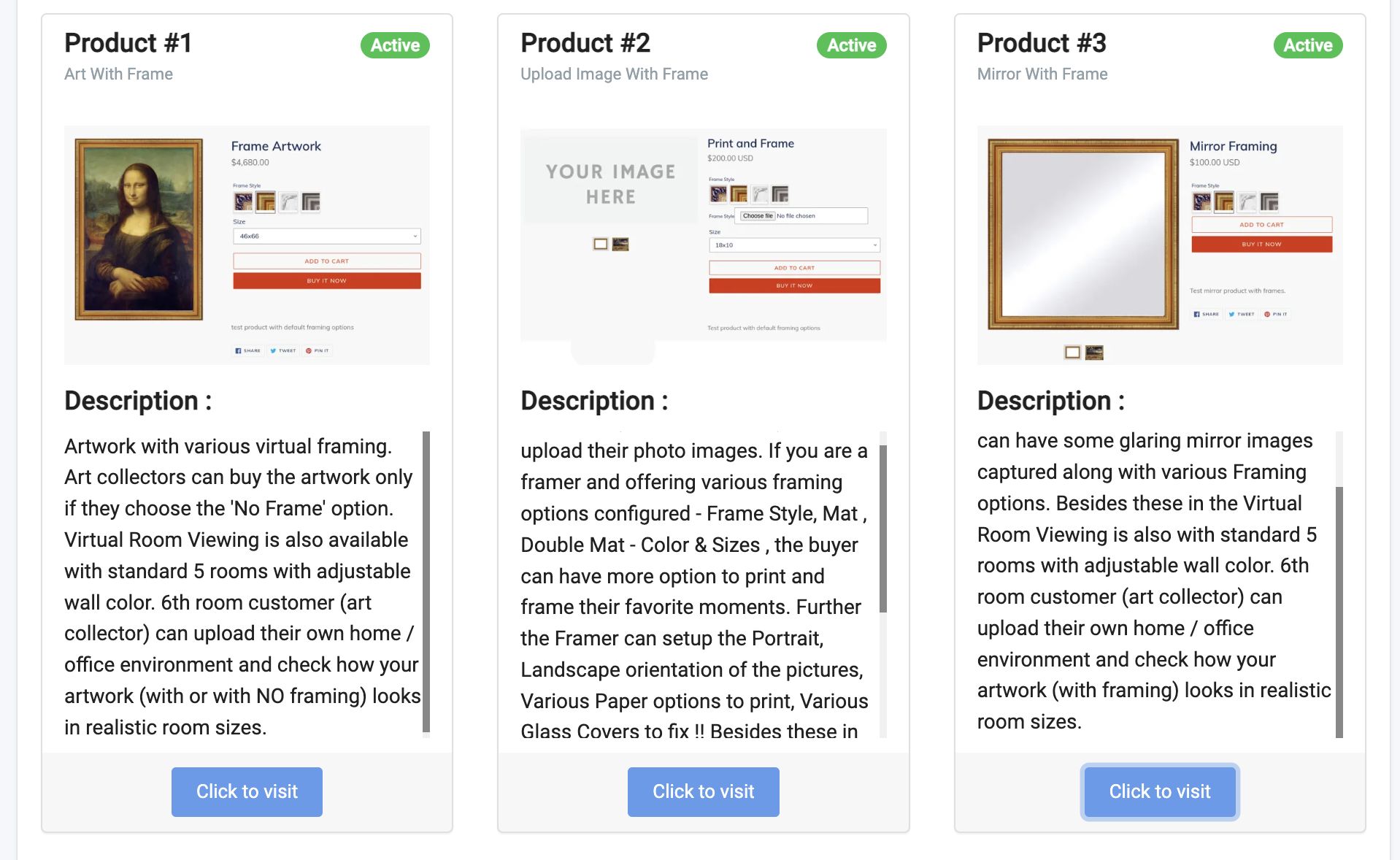Click the room view icon below the mirror image
Image resolution: width=1400 pixels, height=860 pixels.
coord(1094,353)
